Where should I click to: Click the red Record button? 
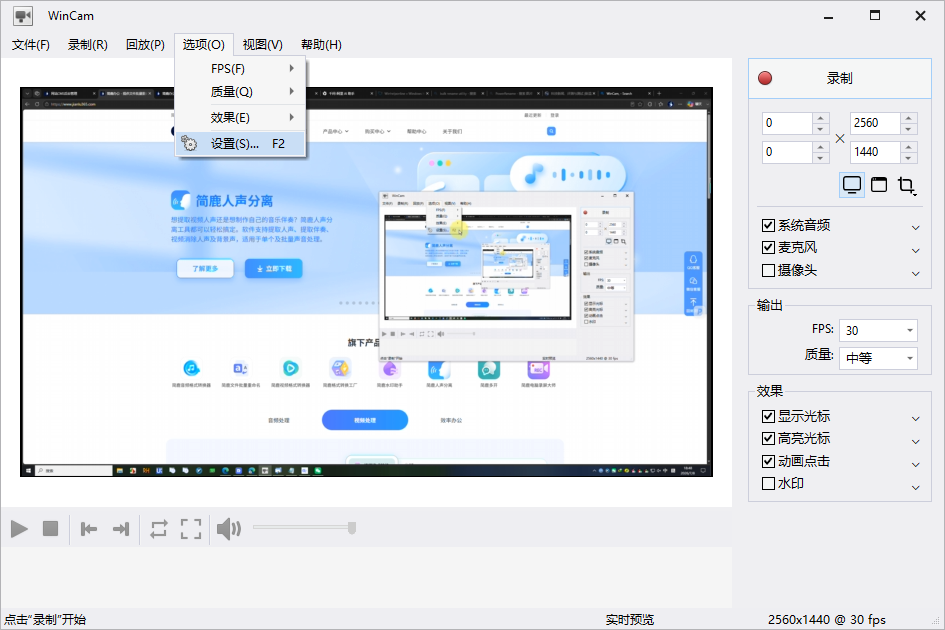pos(840,78)
